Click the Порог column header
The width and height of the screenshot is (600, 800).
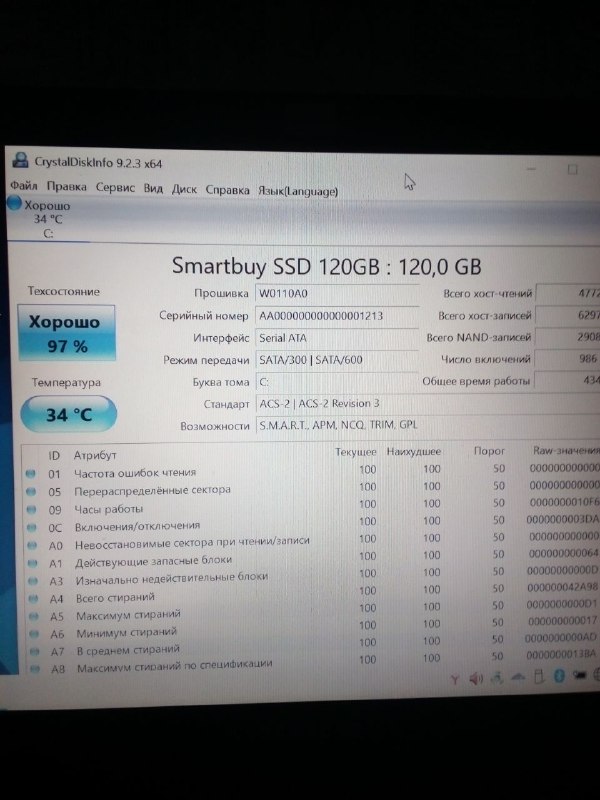click(x=489, y=451)
